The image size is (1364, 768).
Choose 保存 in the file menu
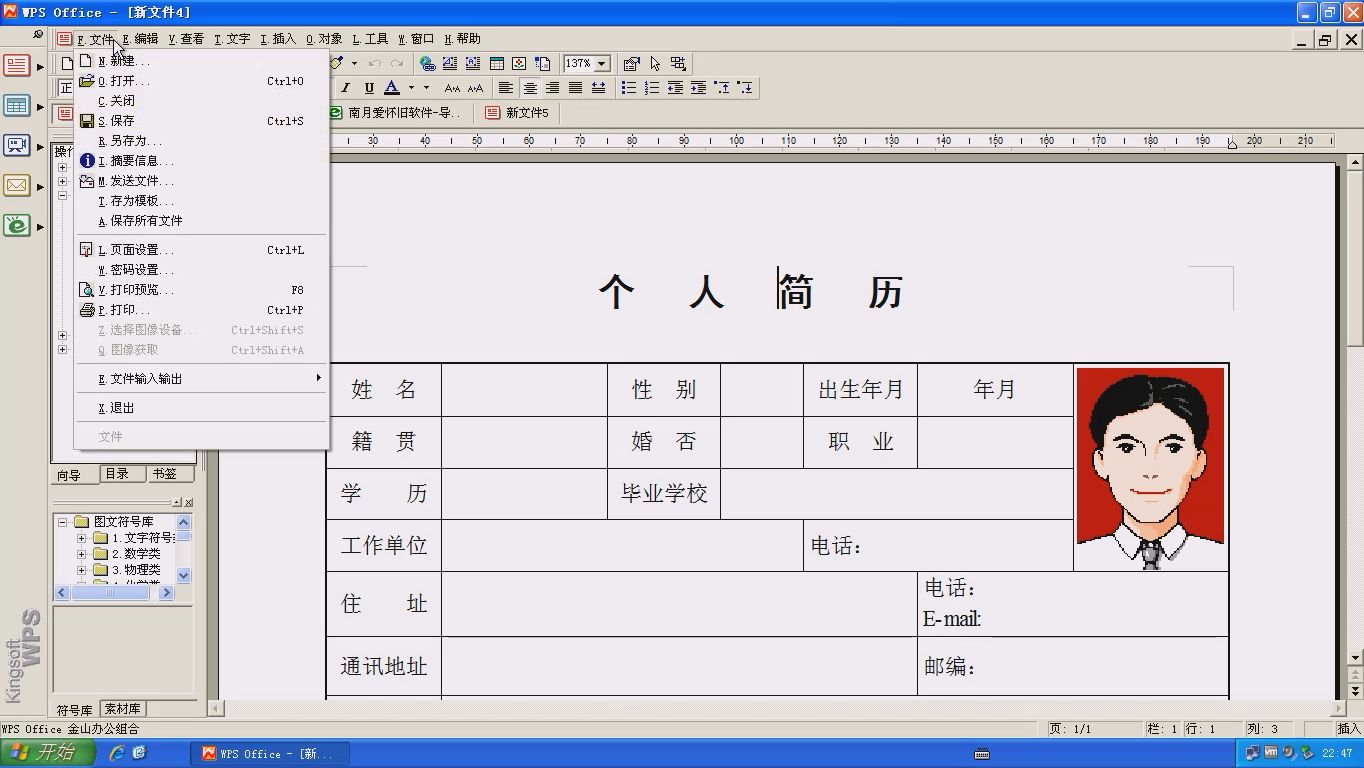201,121
